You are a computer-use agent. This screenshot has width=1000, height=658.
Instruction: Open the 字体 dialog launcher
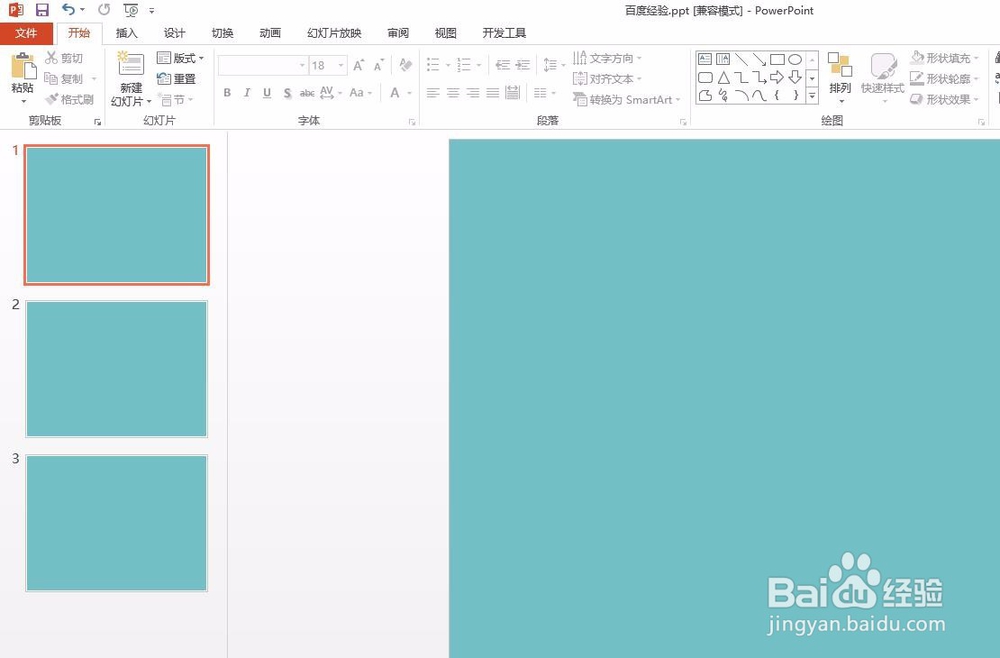(x=412, y=121)
